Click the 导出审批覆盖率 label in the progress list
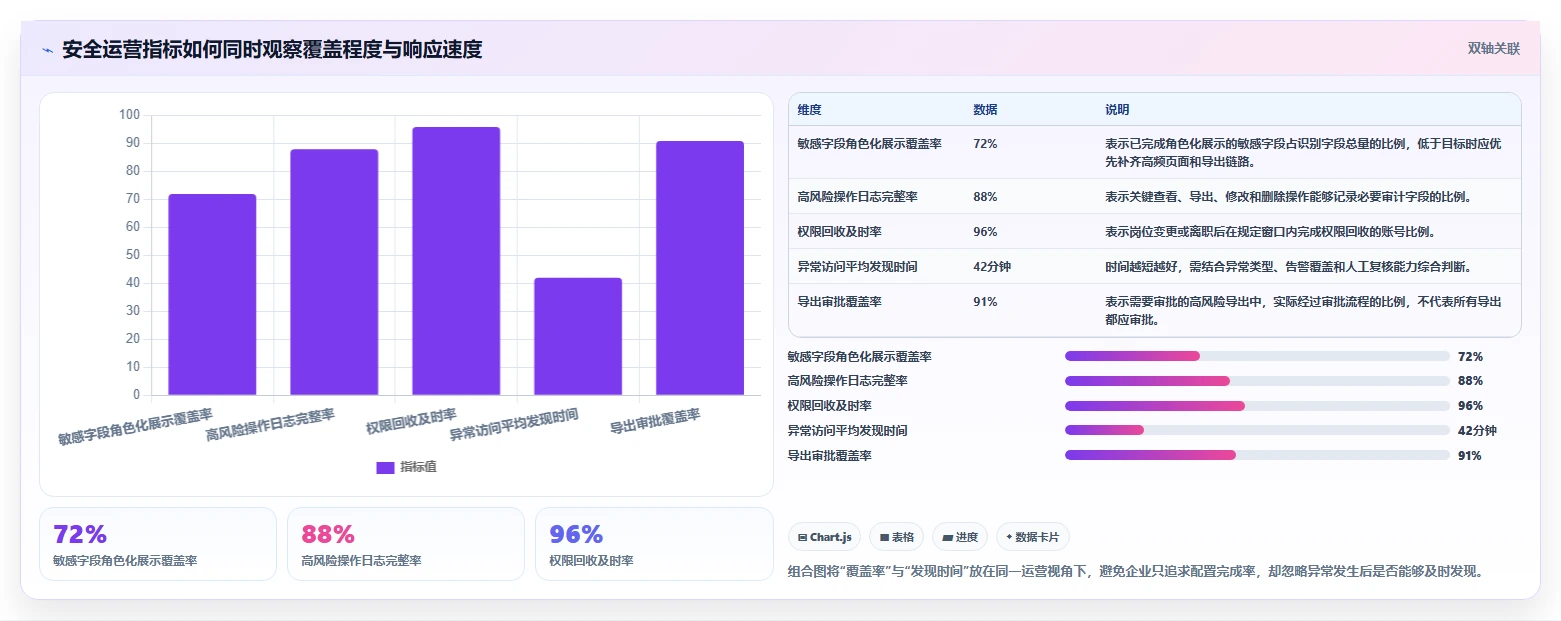 (830, 455)
